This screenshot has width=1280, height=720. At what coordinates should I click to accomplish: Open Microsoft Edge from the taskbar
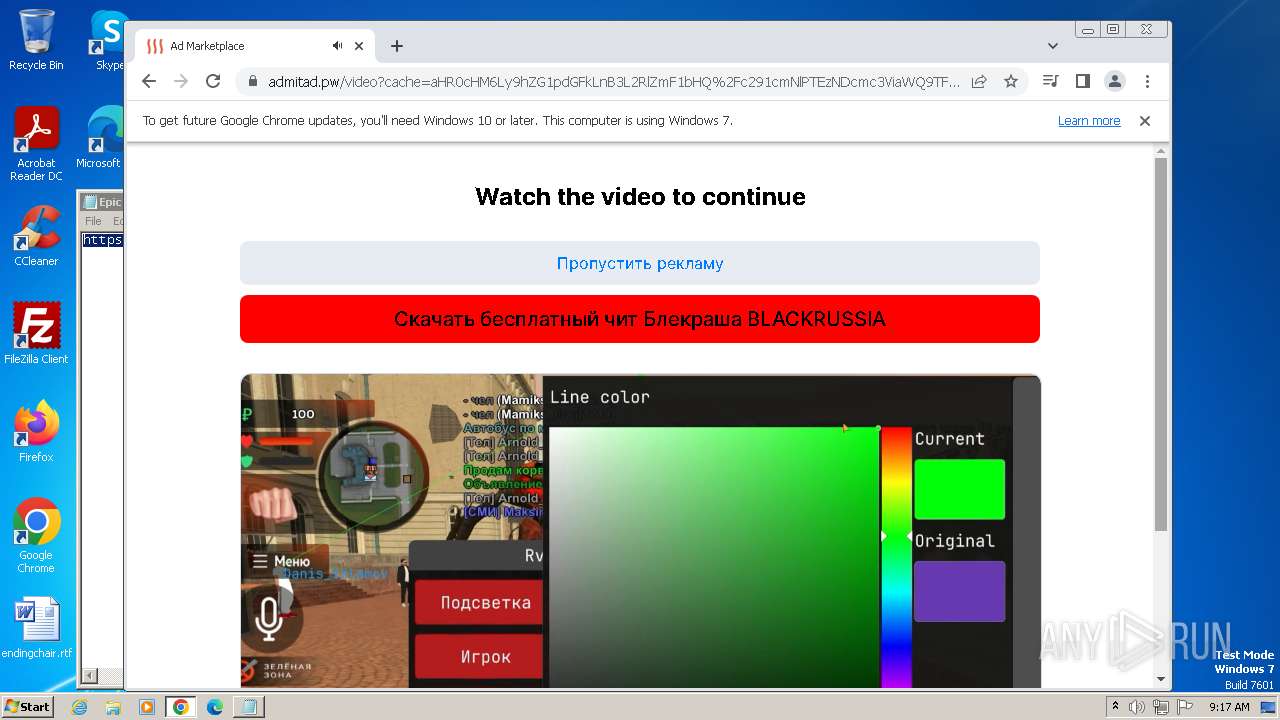[215, 707]
